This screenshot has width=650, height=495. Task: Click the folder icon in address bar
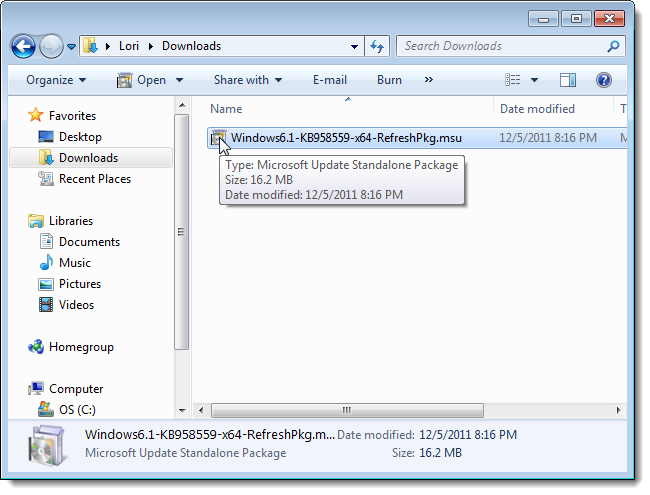coord(90,46)
